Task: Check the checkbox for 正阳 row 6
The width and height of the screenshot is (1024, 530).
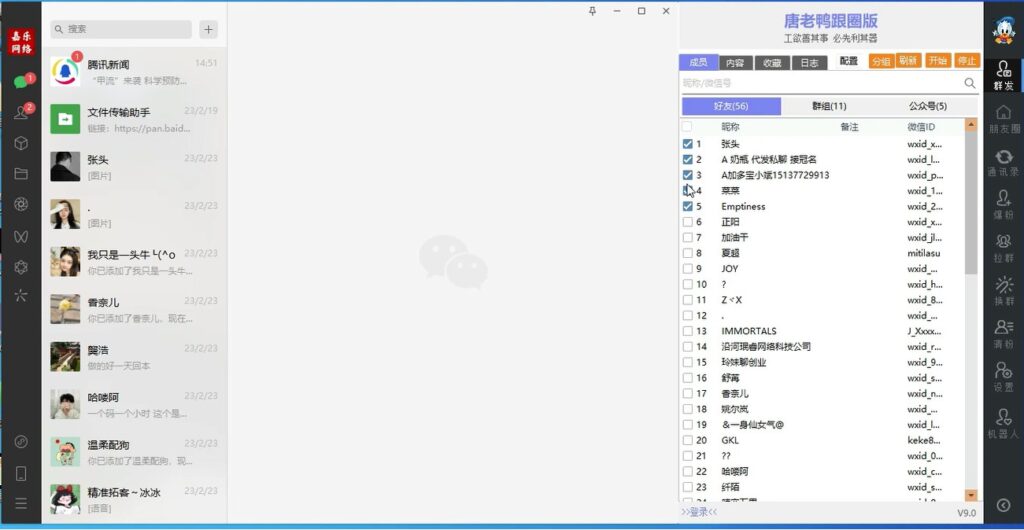Action: coord(687,222)
